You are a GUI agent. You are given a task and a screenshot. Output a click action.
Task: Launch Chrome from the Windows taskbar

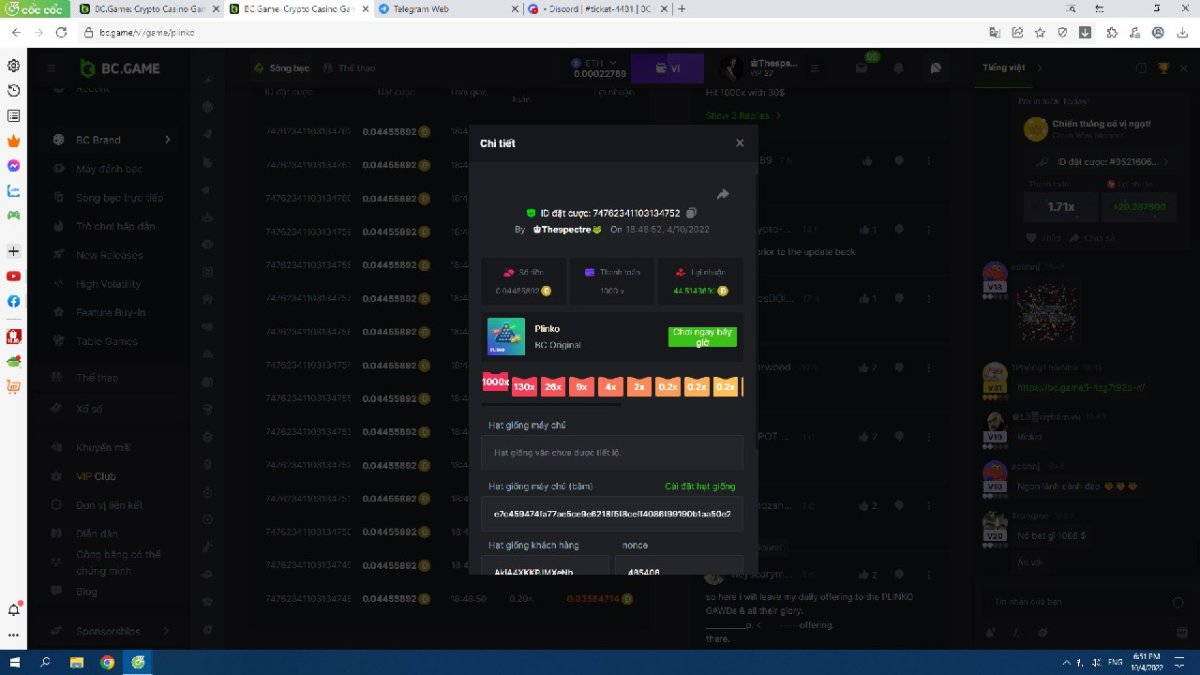tap(107, 662)
